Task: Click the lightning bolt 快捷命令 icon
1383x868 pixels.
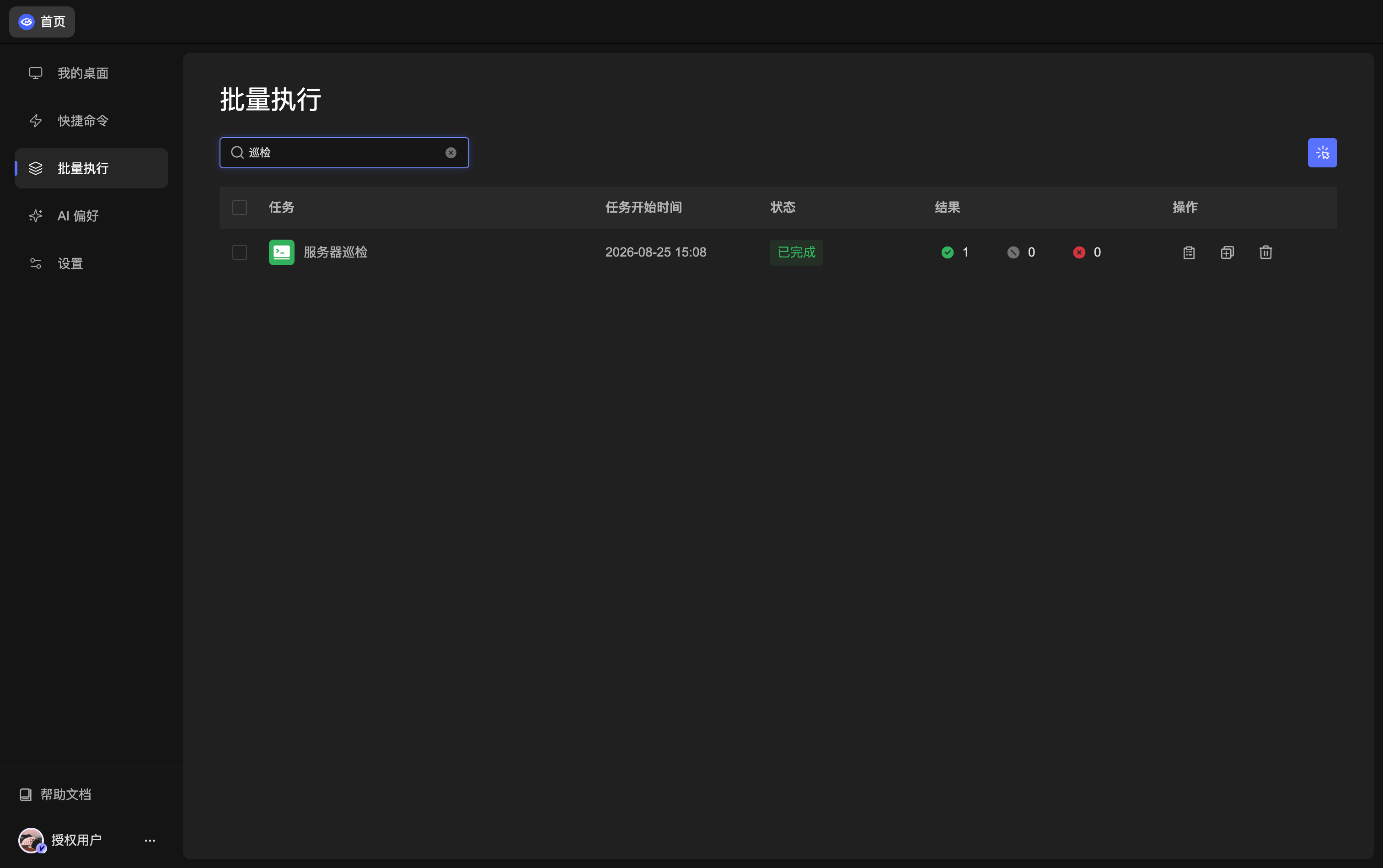Action: point(36,121)
